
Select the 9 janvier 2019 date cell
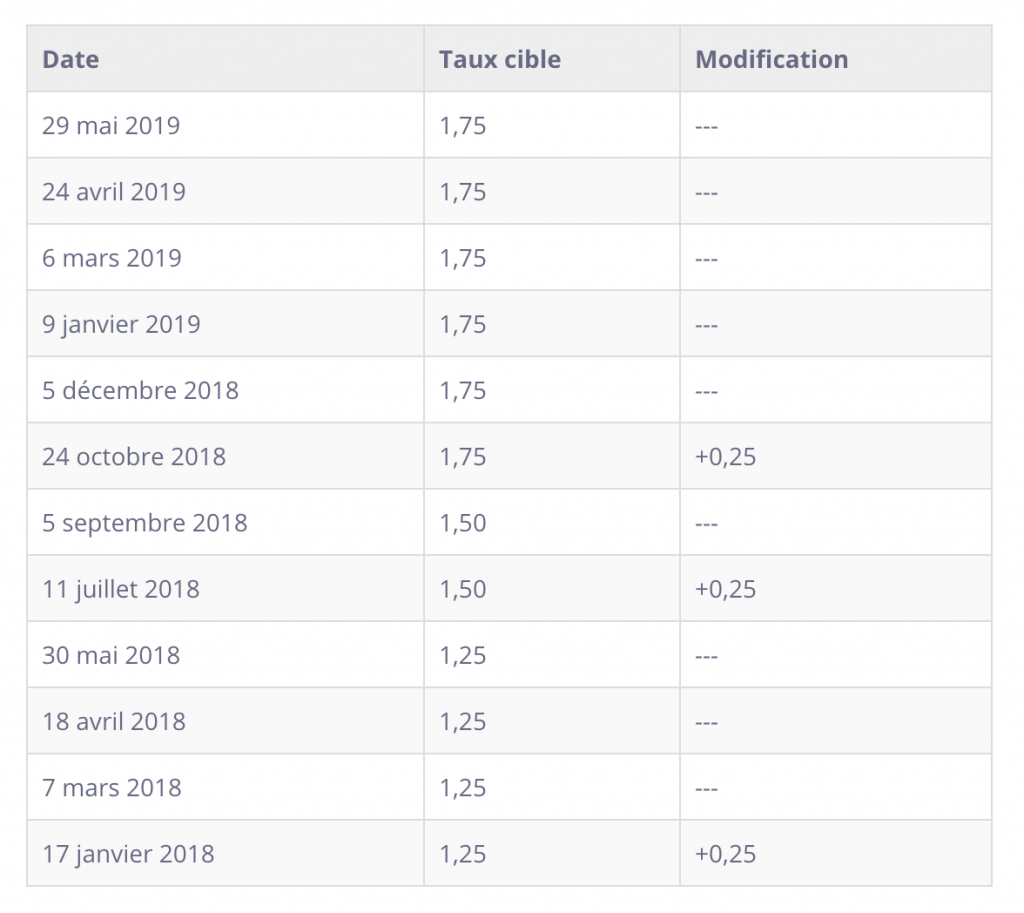coord(121,324)
